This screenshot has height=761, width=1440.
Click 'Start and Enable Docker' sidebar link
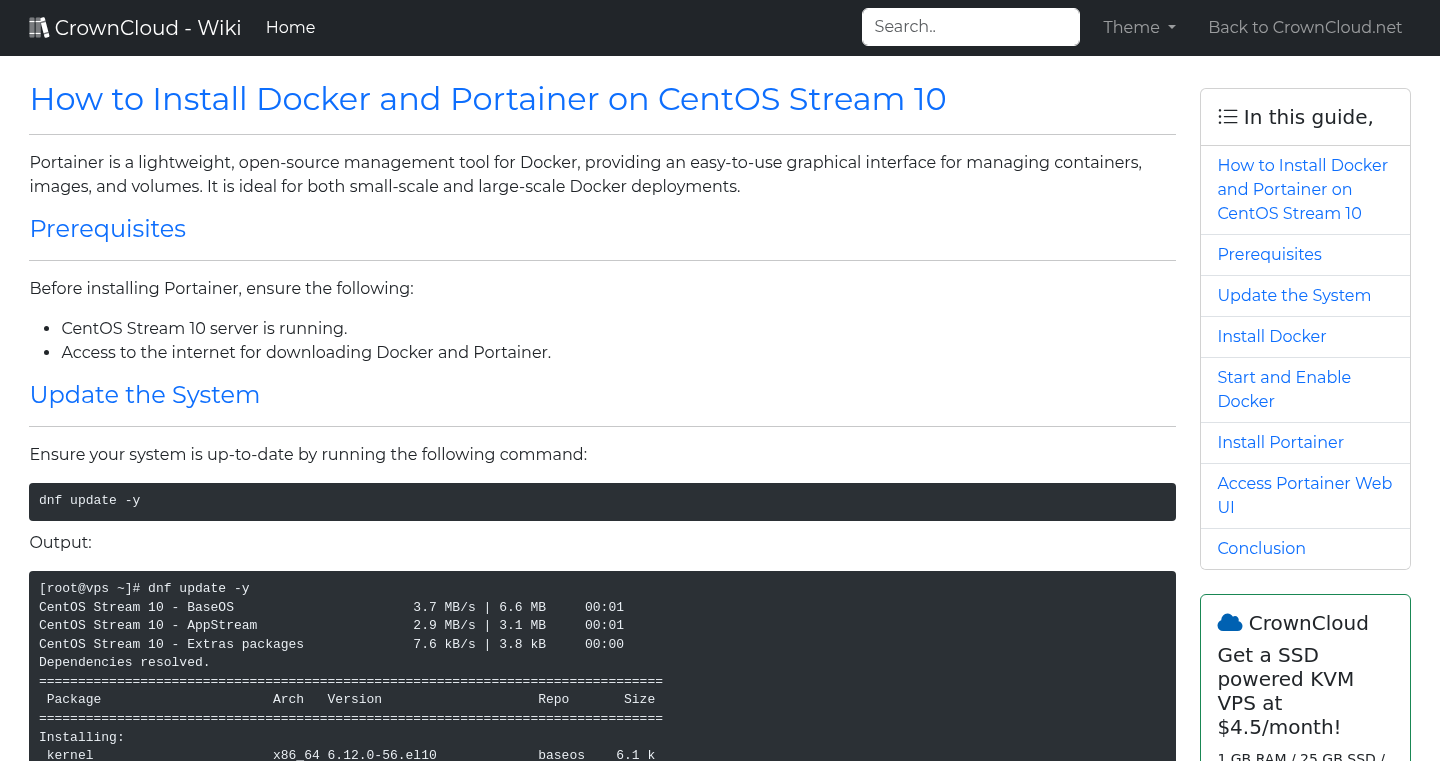point(1284,389)
